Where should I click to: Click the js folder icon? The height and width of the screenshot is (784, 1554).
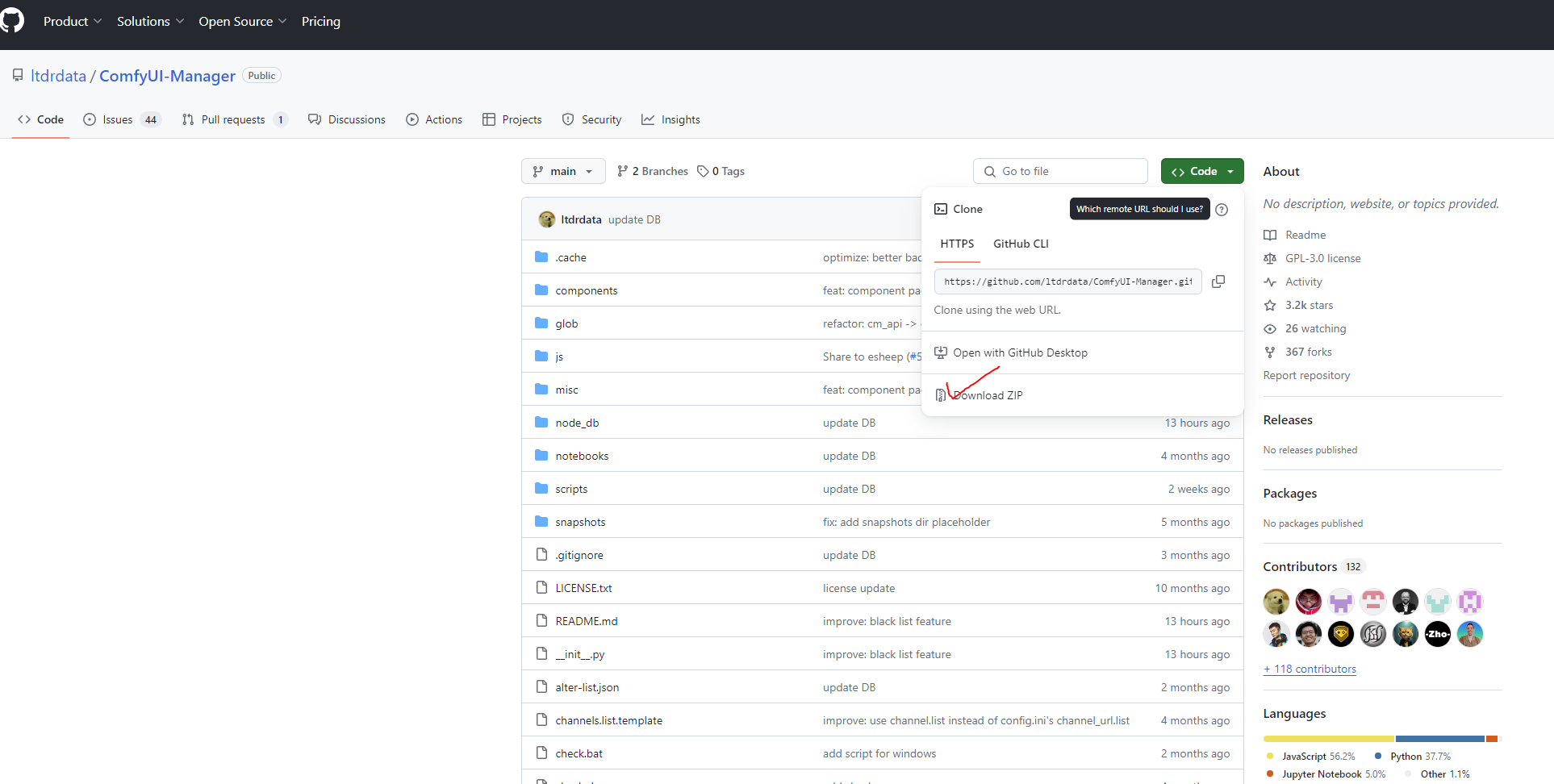coord(541,357)
